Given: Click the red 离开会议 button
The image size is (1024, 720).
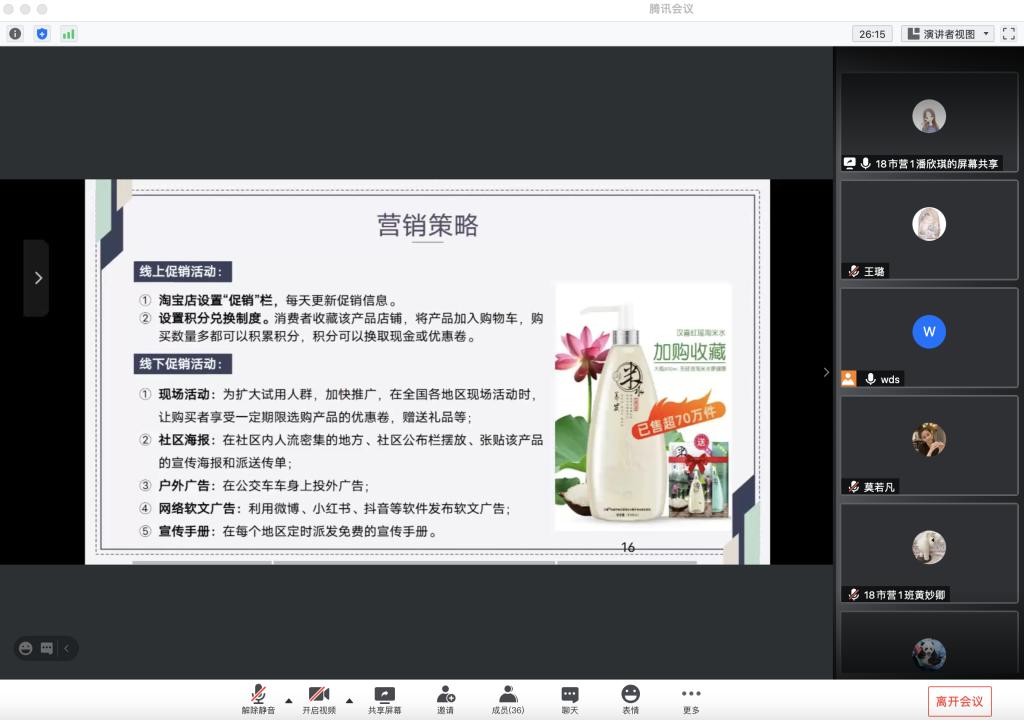Looking at the screenshot, I should (x=959, y=701).
